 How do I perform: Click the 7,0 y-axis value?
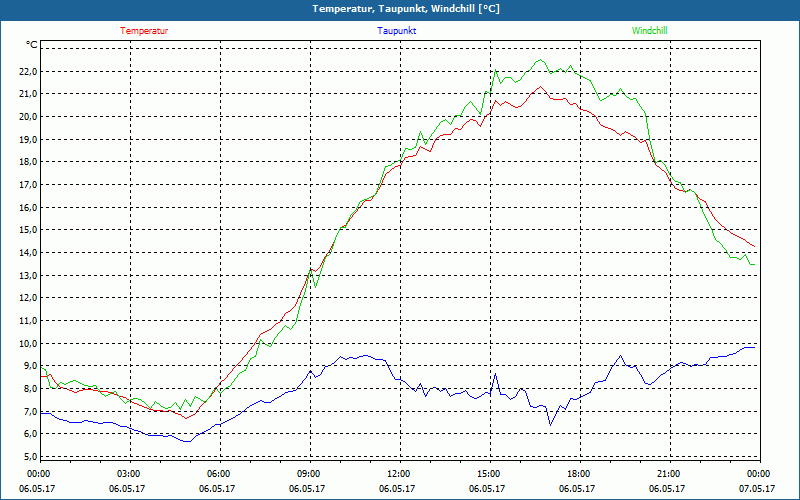[30, 411]
